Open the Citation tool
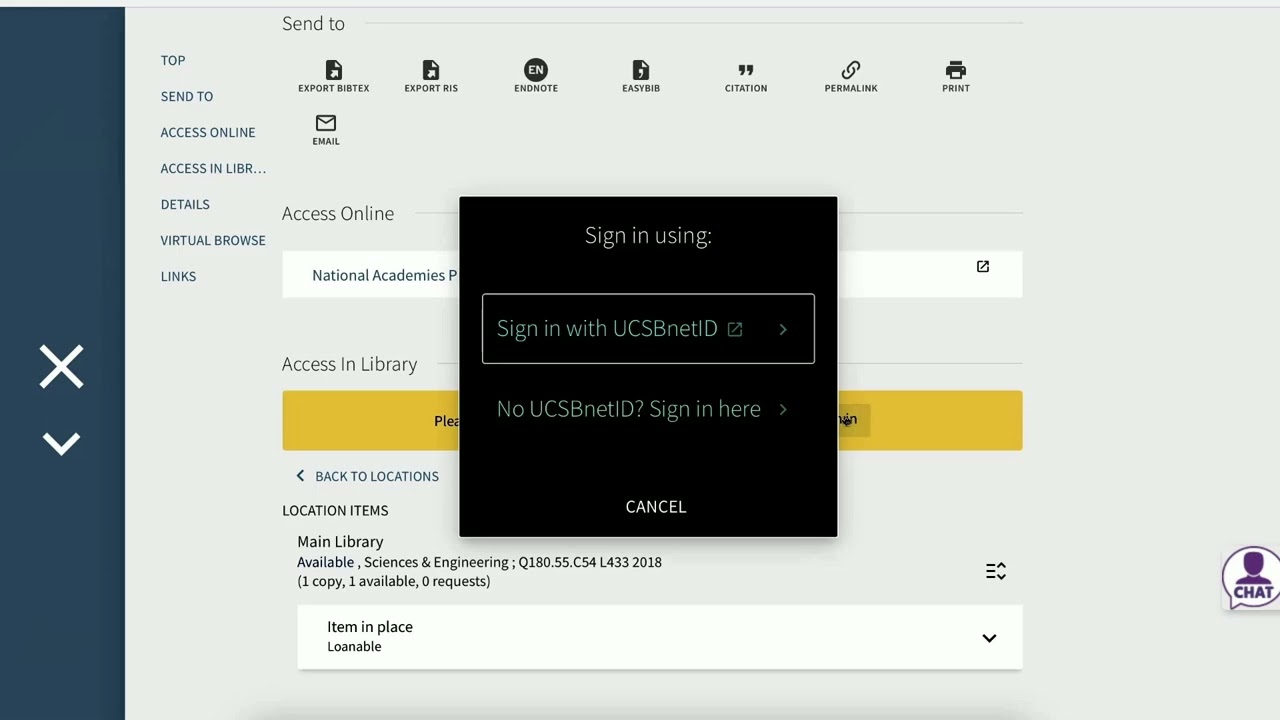Screen dimensions: 1280x720 pyautogui.click(x=746, y=76)
